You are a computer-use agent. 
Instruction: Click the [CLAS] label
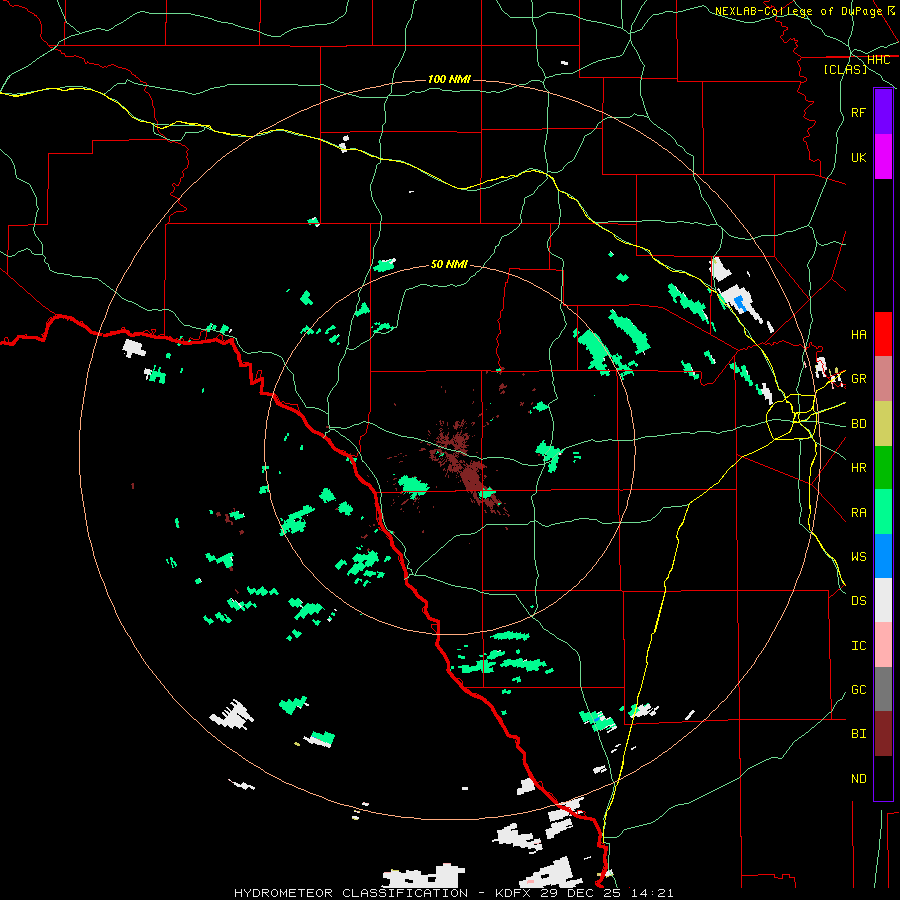coord(845,69)
